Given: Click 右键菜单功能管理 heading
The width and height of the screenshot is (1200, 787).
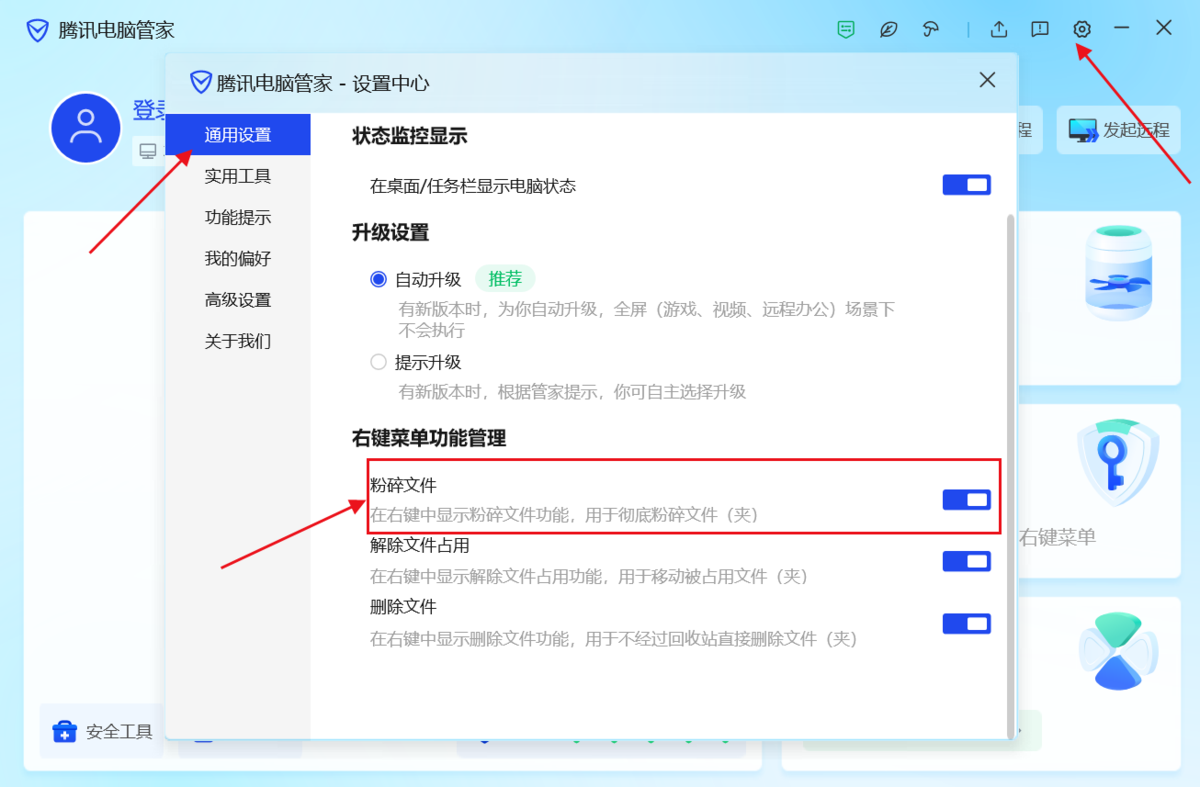Looking at the screenshot, I should pos(429,437).
